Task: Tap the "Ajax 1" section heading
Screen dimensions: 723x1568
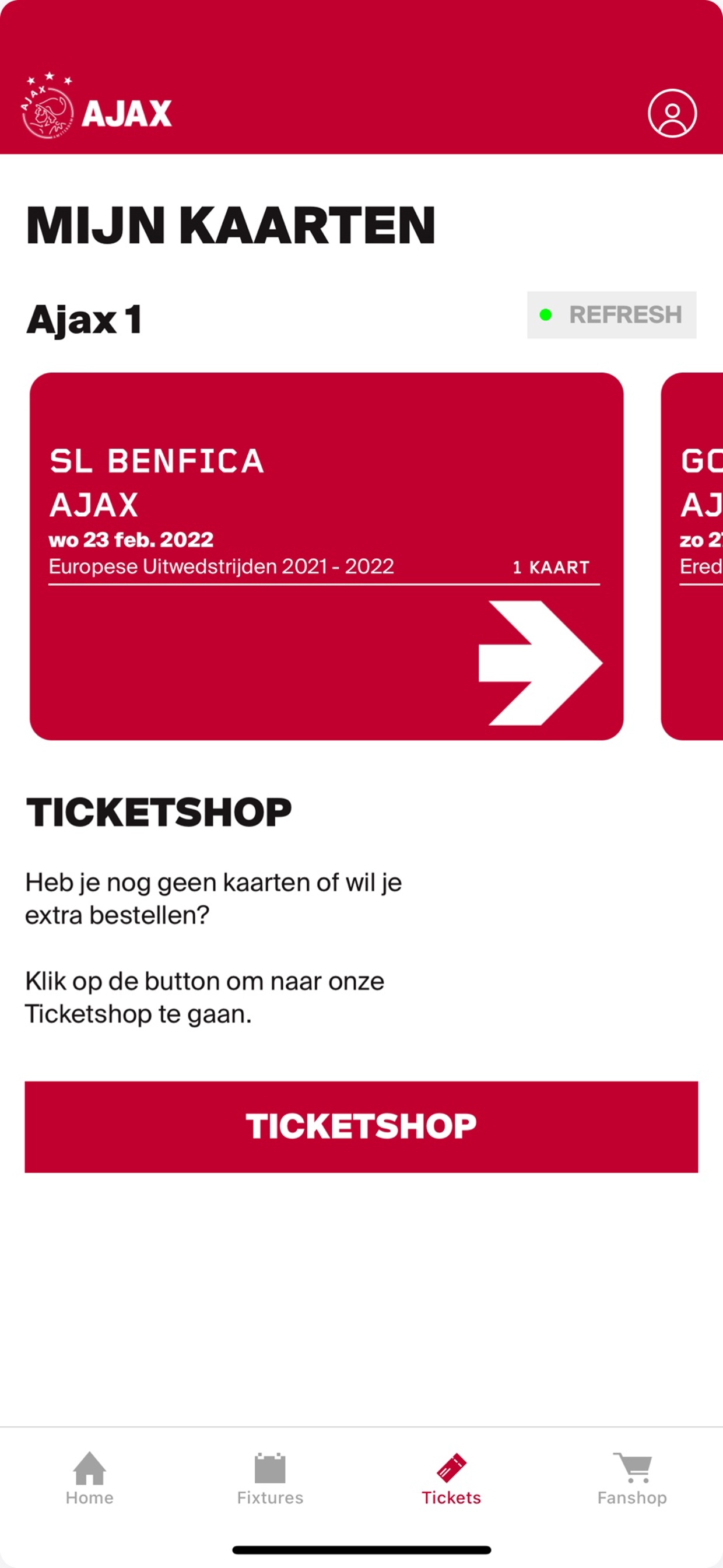Action: (84, 320)
